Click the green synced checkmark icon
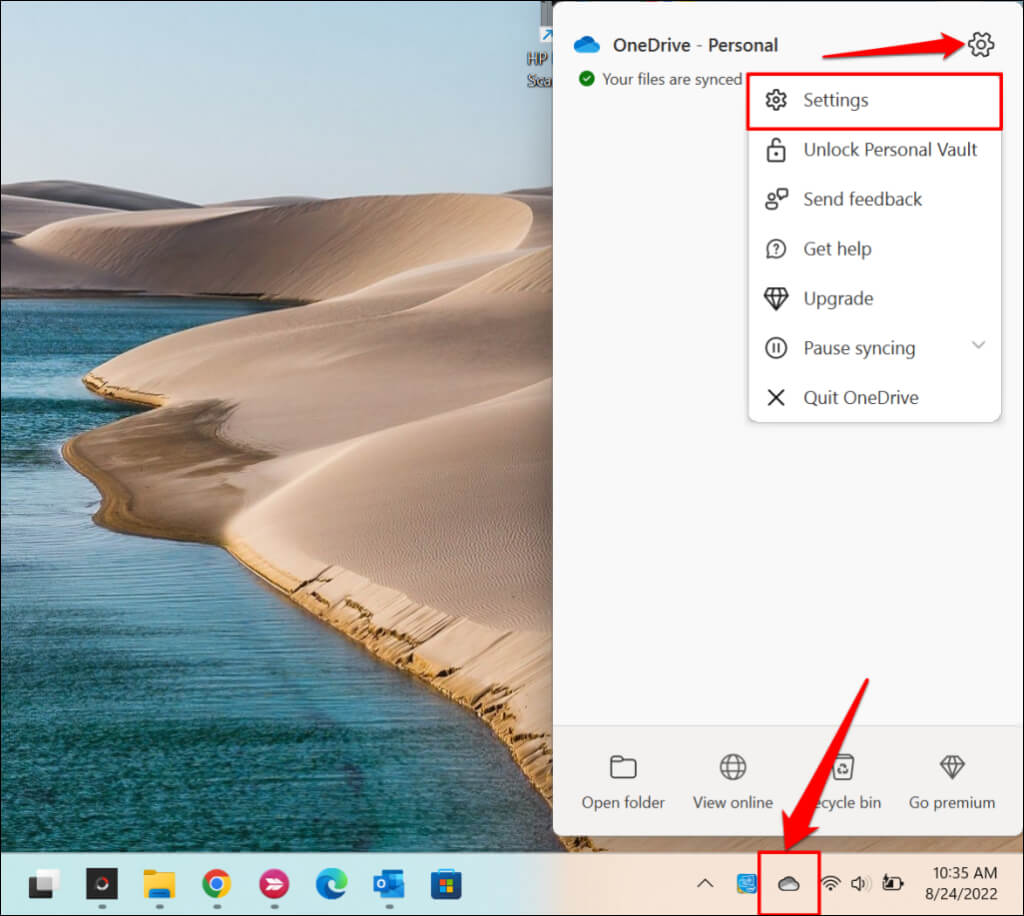Image resolution: width=1024 pixels, height=916 pixels. point(586,79)
